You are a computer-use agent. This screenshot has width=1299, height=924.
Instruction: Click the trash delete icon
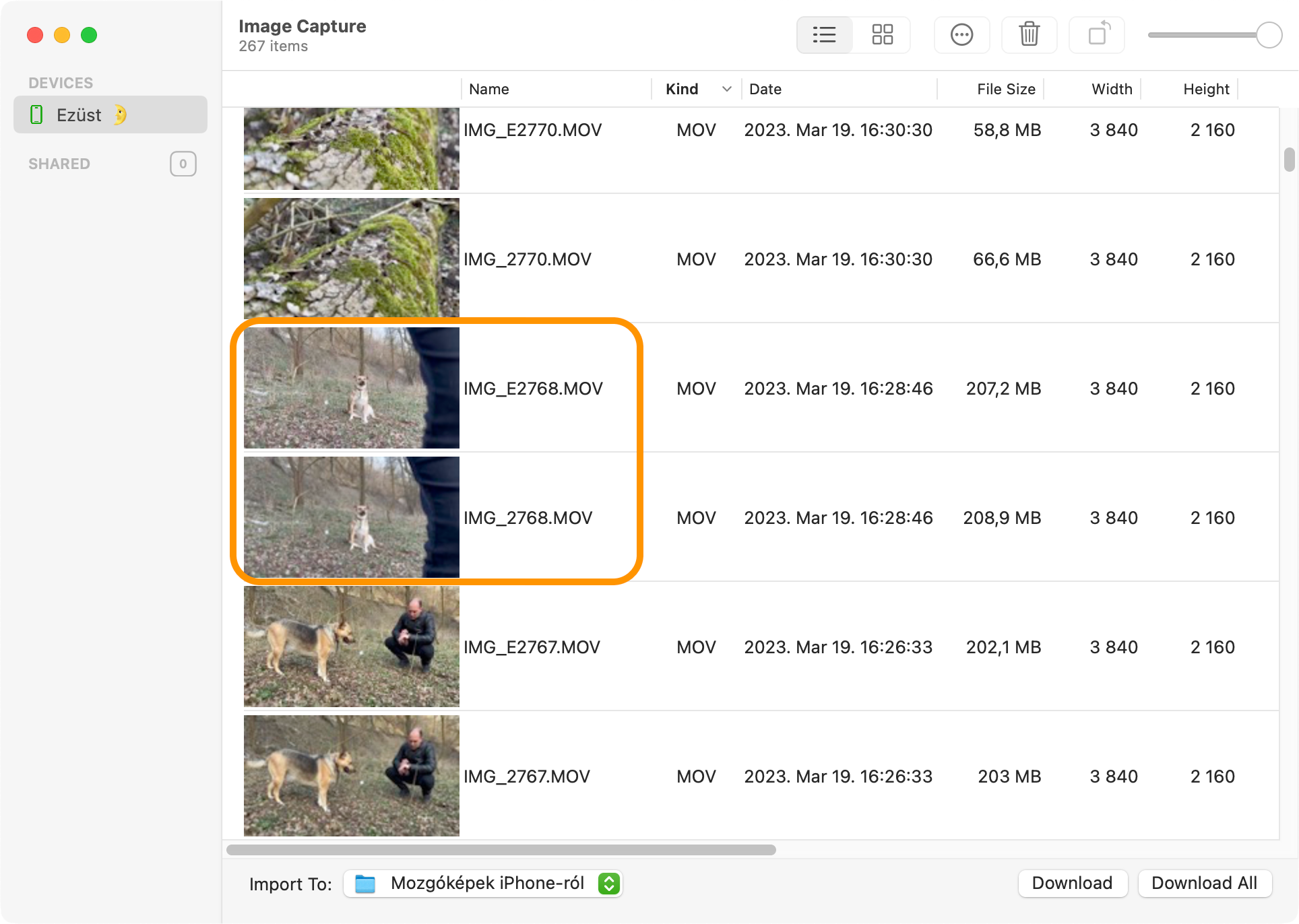(x=1029, y=34)
